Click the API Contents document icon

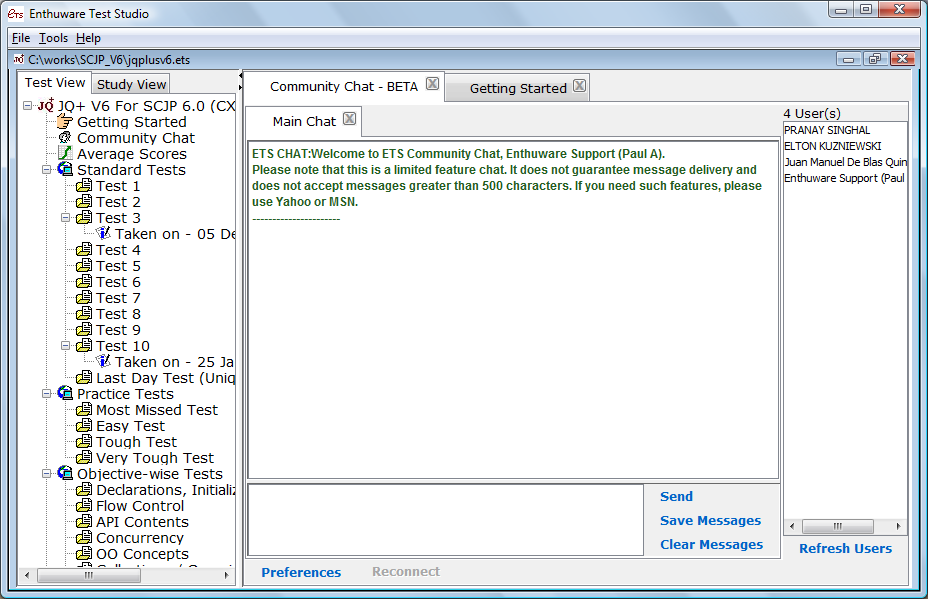click(84, 521)
